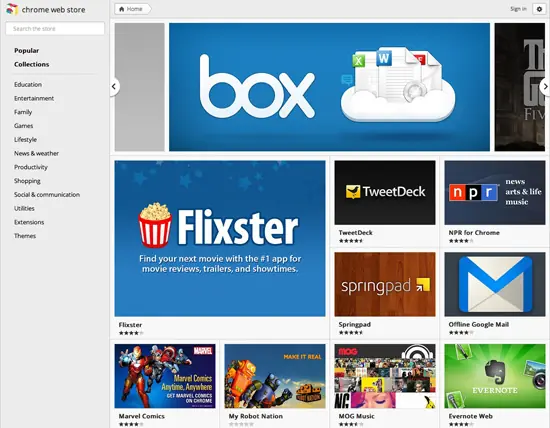Show previous carousel banner with left arrow
The image size is (550, 428).
point(114,86)
